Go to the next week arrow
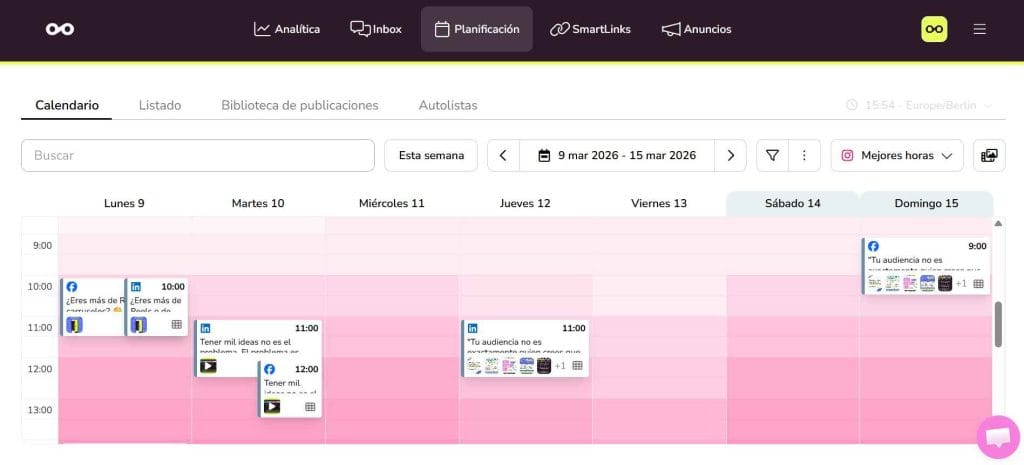 point(730,155)
